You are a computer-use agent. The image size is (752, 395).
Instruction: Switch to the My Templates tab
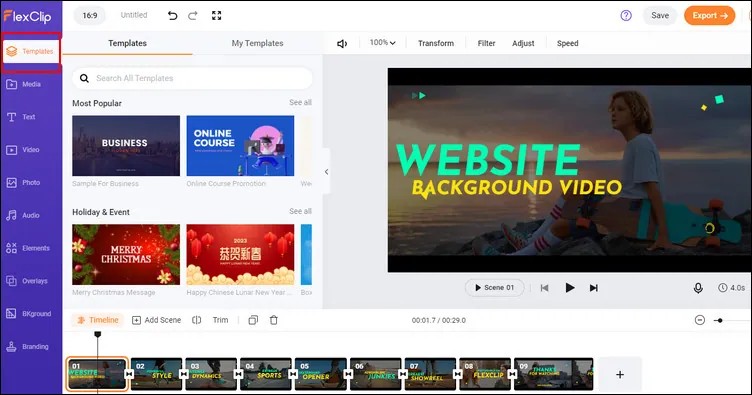click(258, 43)
